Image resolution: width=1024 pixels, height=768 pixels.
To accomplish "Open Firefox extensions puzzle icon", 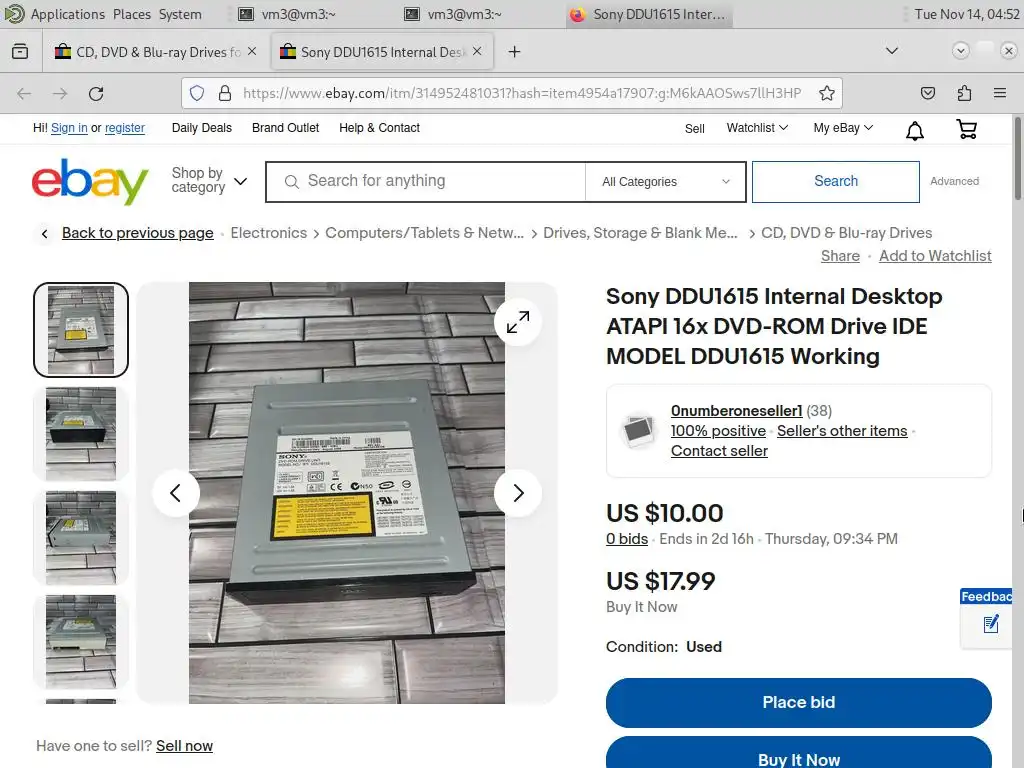I will coord(964,93).
